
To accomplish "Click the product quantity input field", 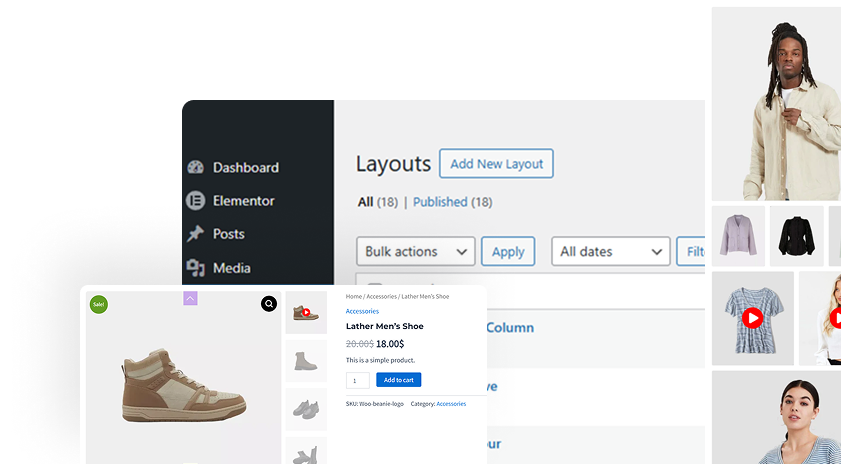I will click(x=357, y=380).
